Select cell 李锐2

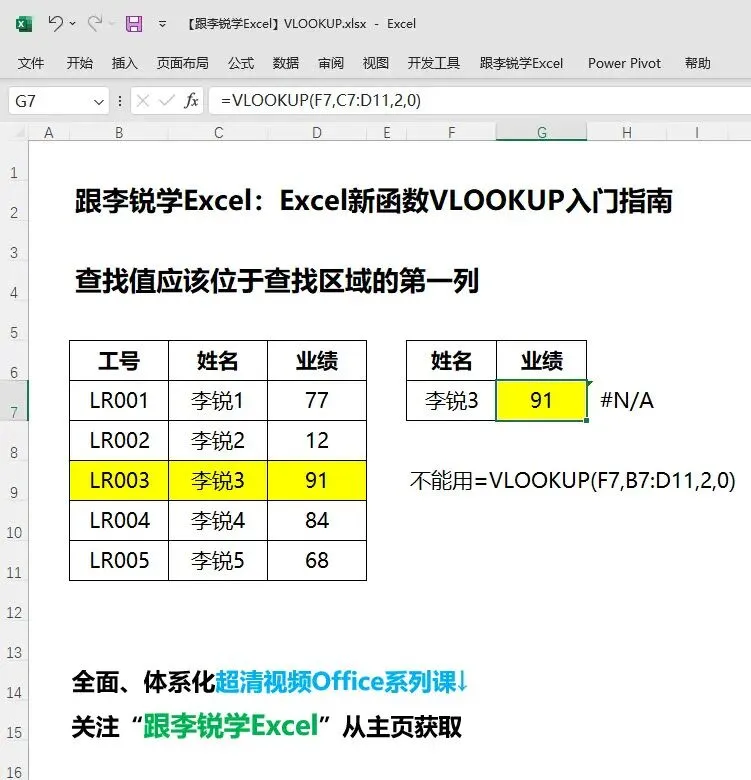(x=218, y=441)
